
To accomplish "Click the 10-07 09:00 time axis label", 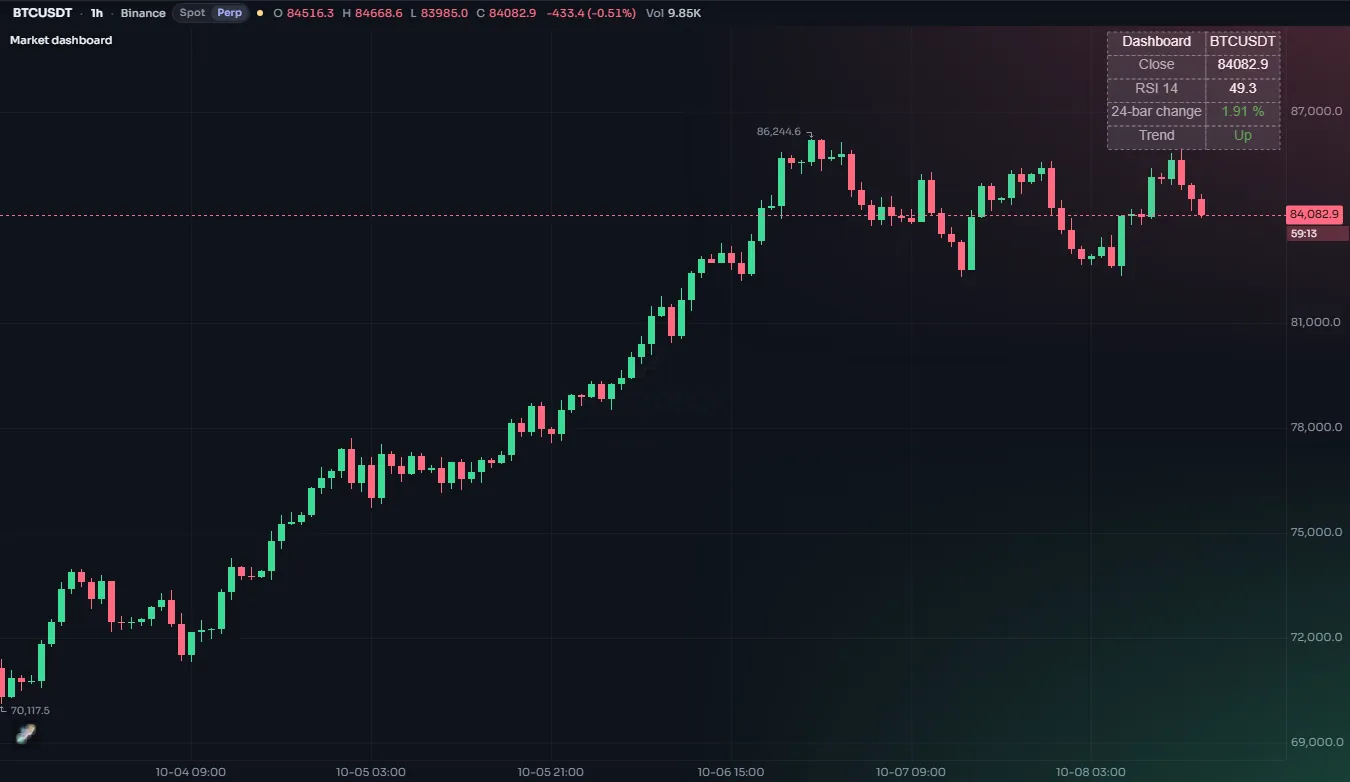I will tap(911, 772).
